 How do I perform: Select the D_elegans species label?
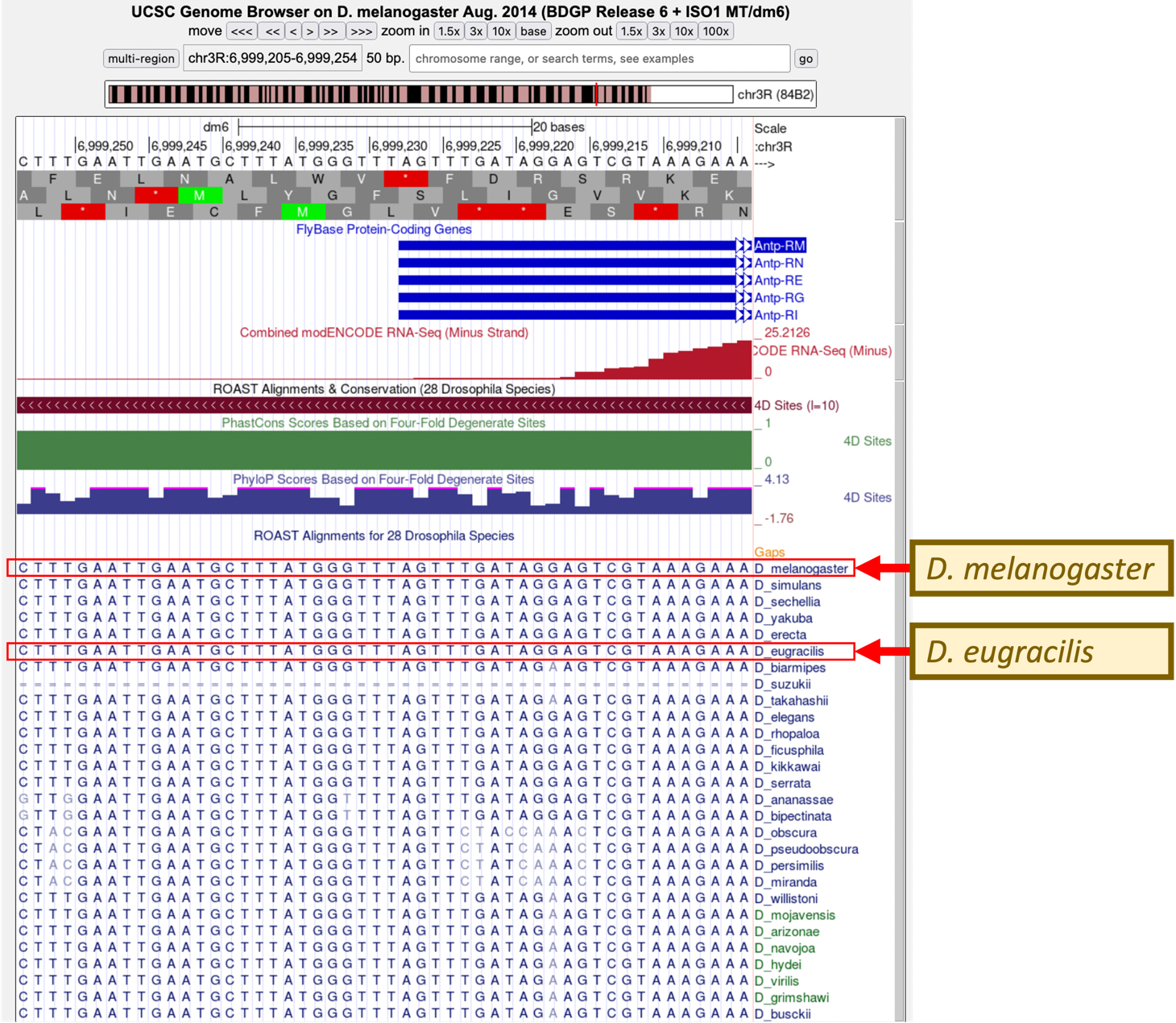click(784, 718)
